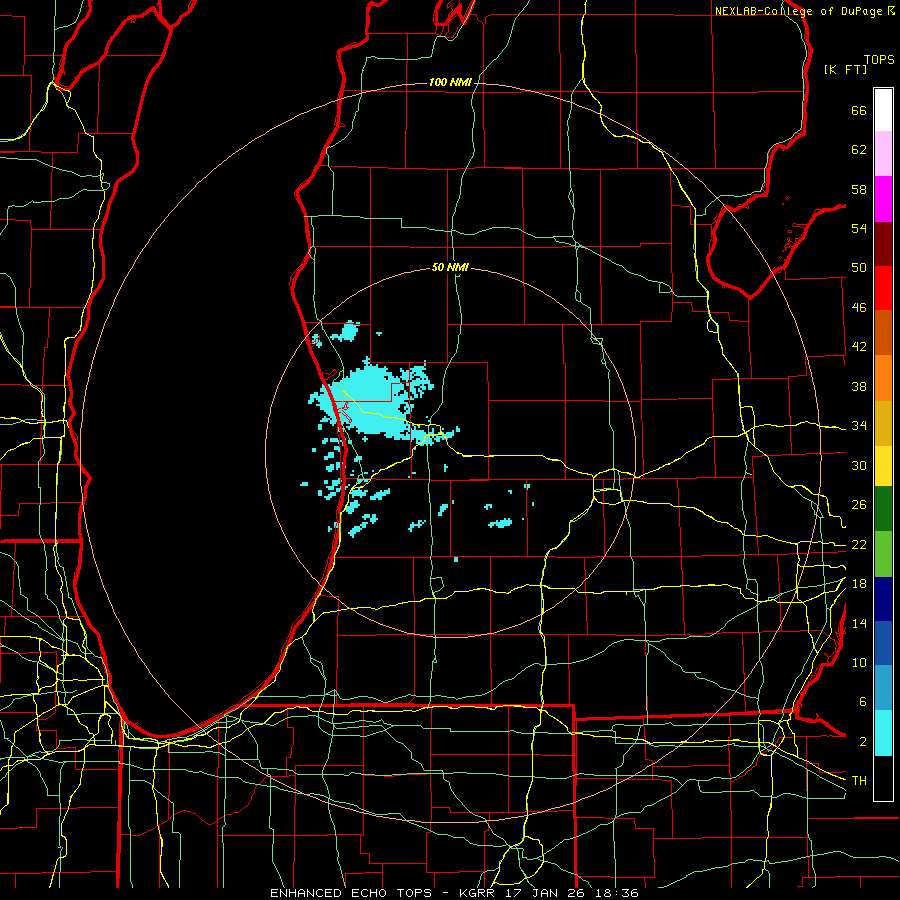Click the legend value 54

859,228
